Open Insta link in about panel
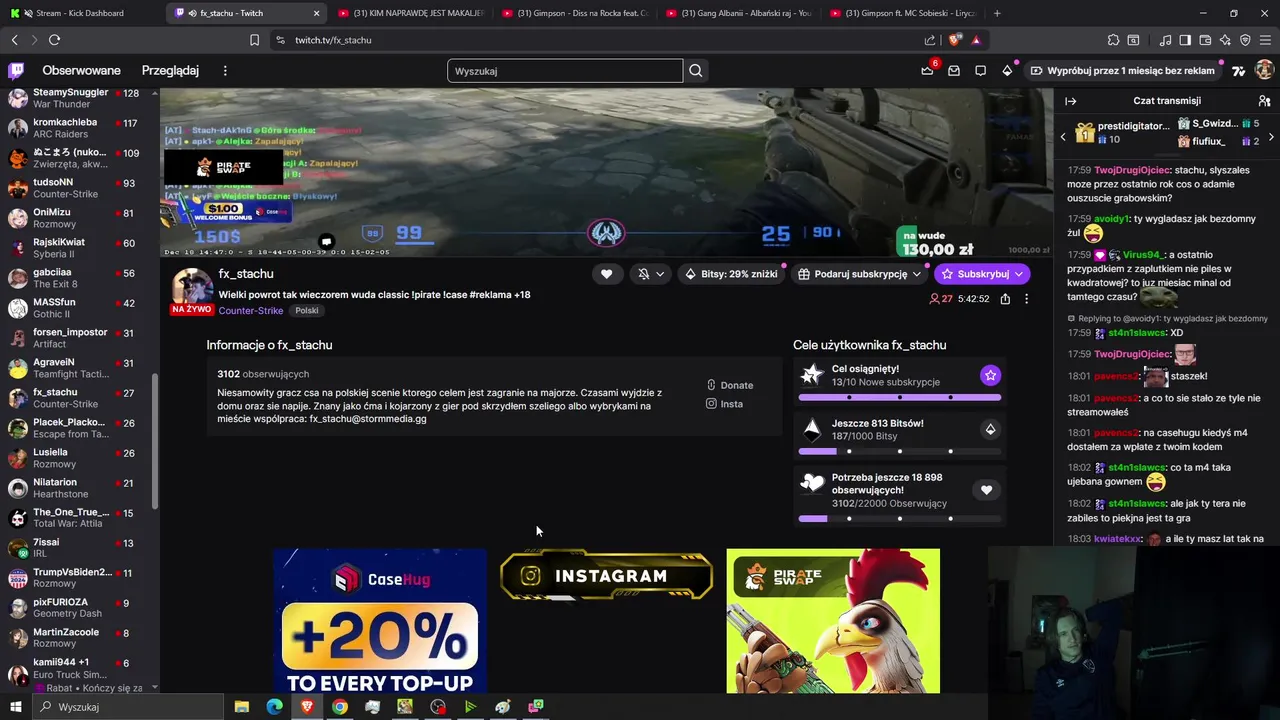The image size is (1280, 720). 724,404
